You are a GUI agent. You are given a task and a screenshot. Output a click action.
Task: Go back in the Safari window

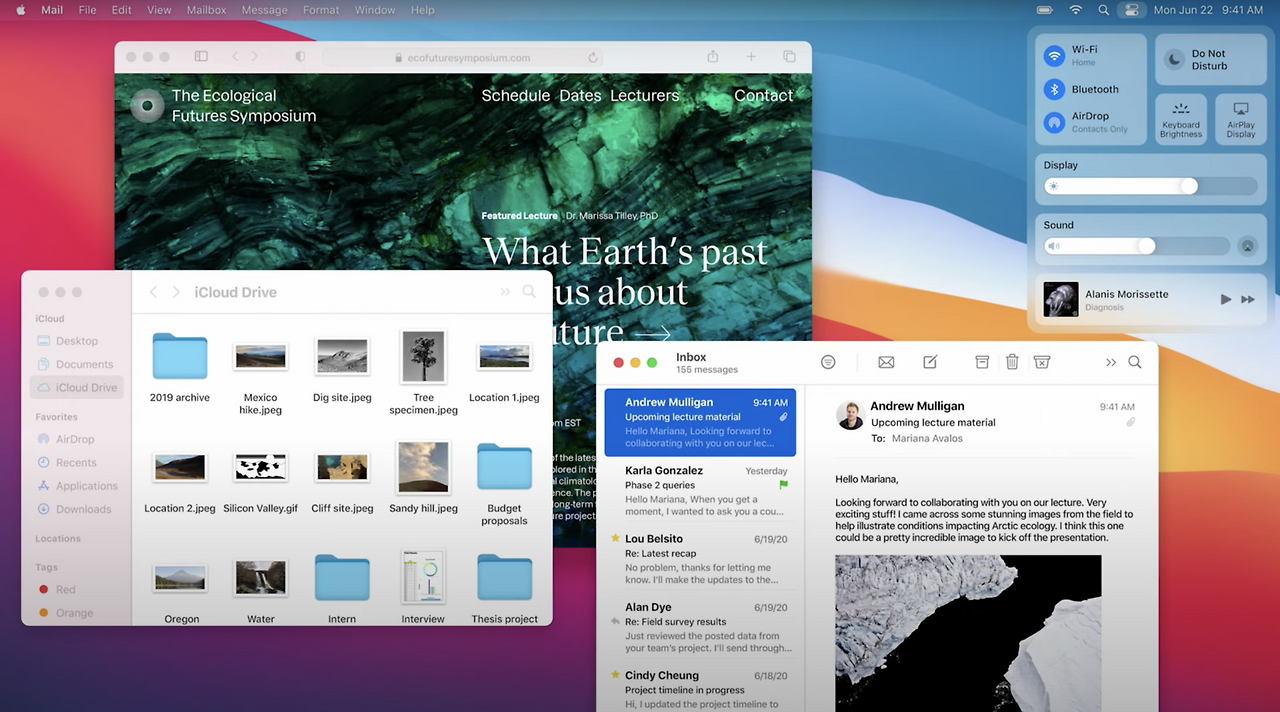tap(235, 57)
